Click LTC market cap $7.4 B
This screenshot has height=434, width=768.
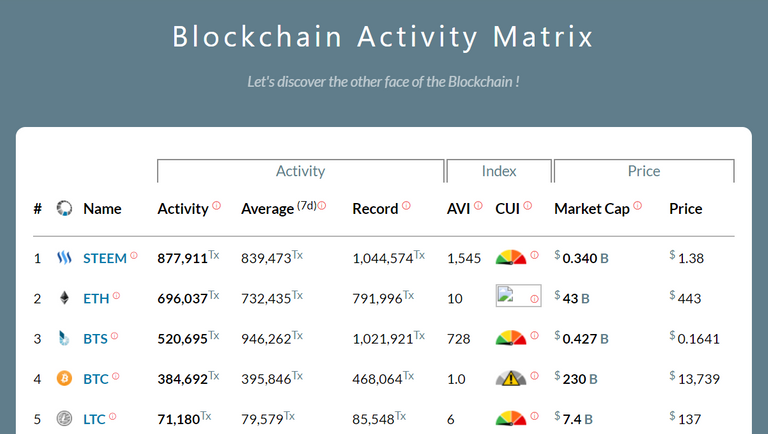pyautogui.click(x=574, y=419)
